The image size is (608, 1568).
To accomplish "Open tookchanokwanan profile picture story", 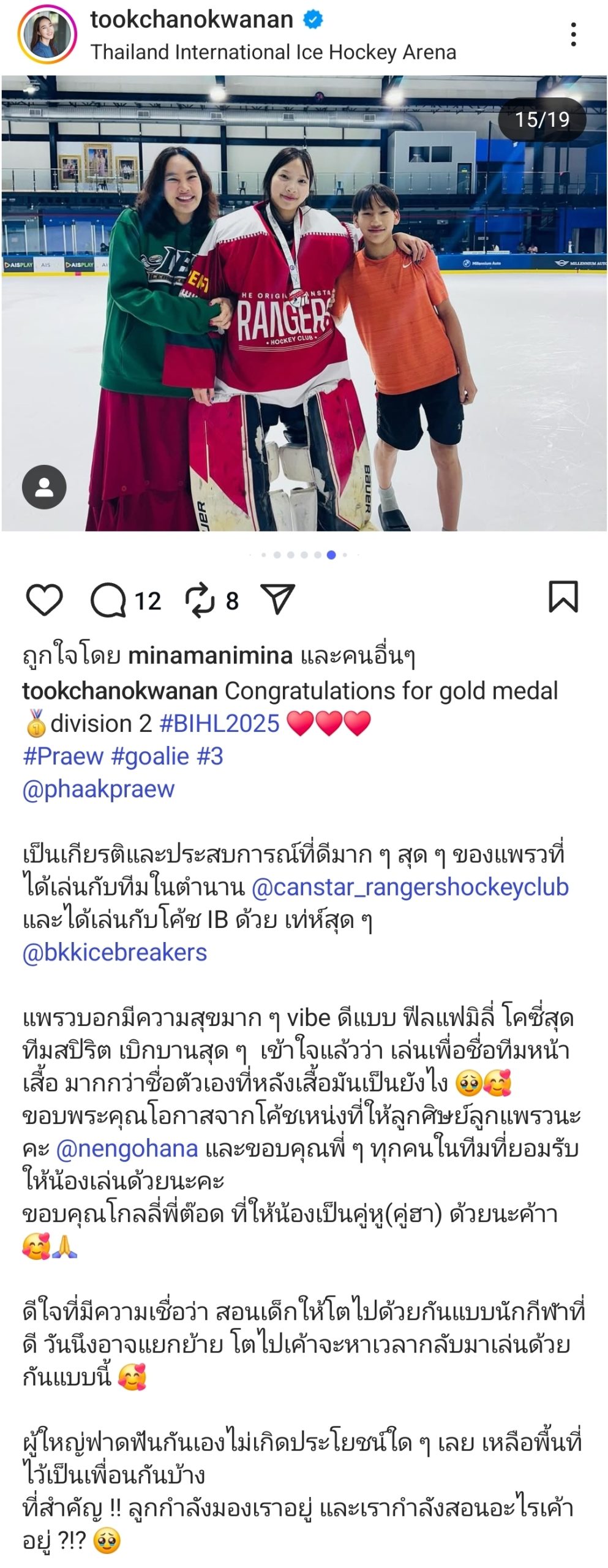I will click(47, 34).
